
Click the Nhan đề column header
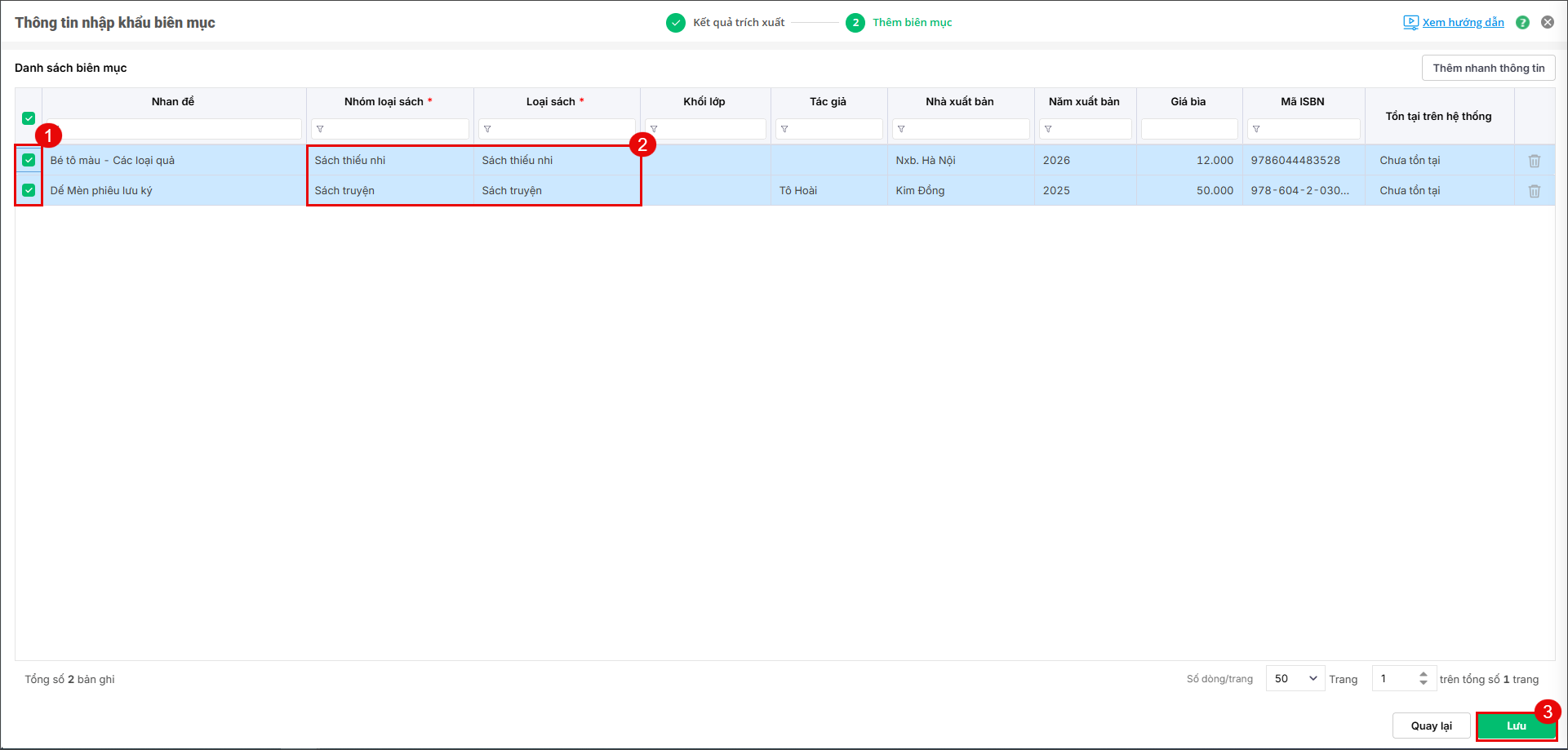[173, 102]
